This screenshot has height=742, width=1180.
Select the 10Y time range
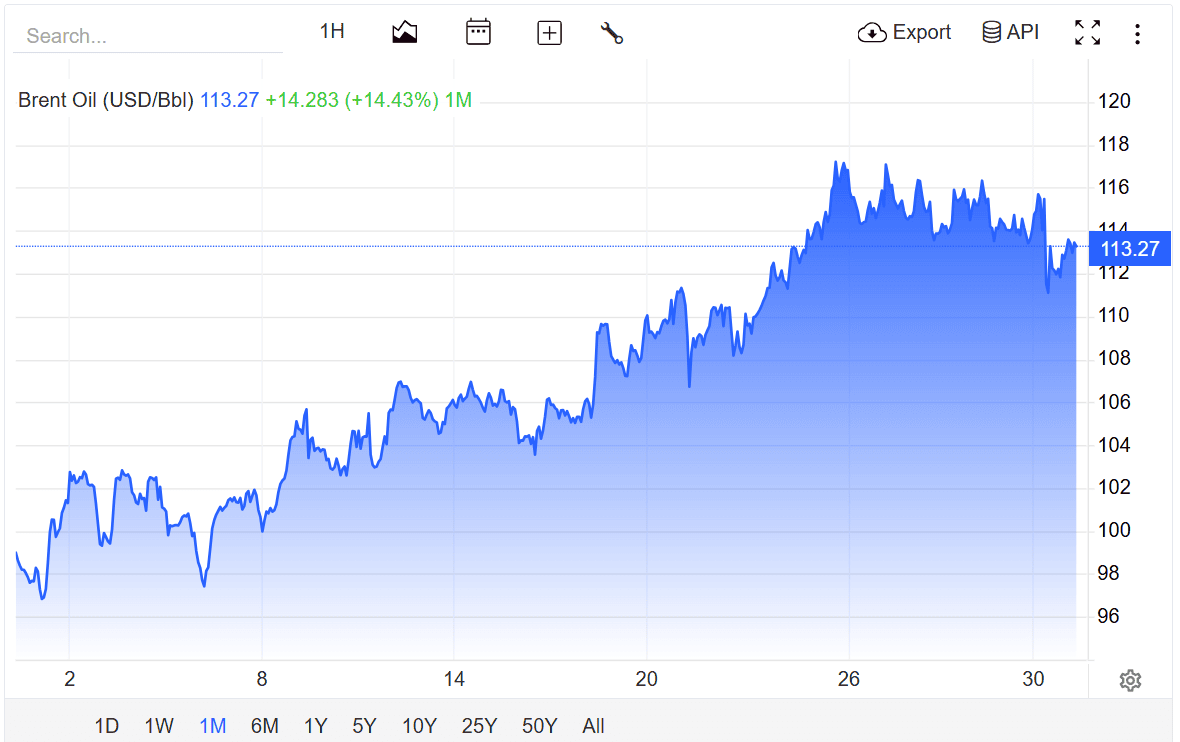point(419,726)
